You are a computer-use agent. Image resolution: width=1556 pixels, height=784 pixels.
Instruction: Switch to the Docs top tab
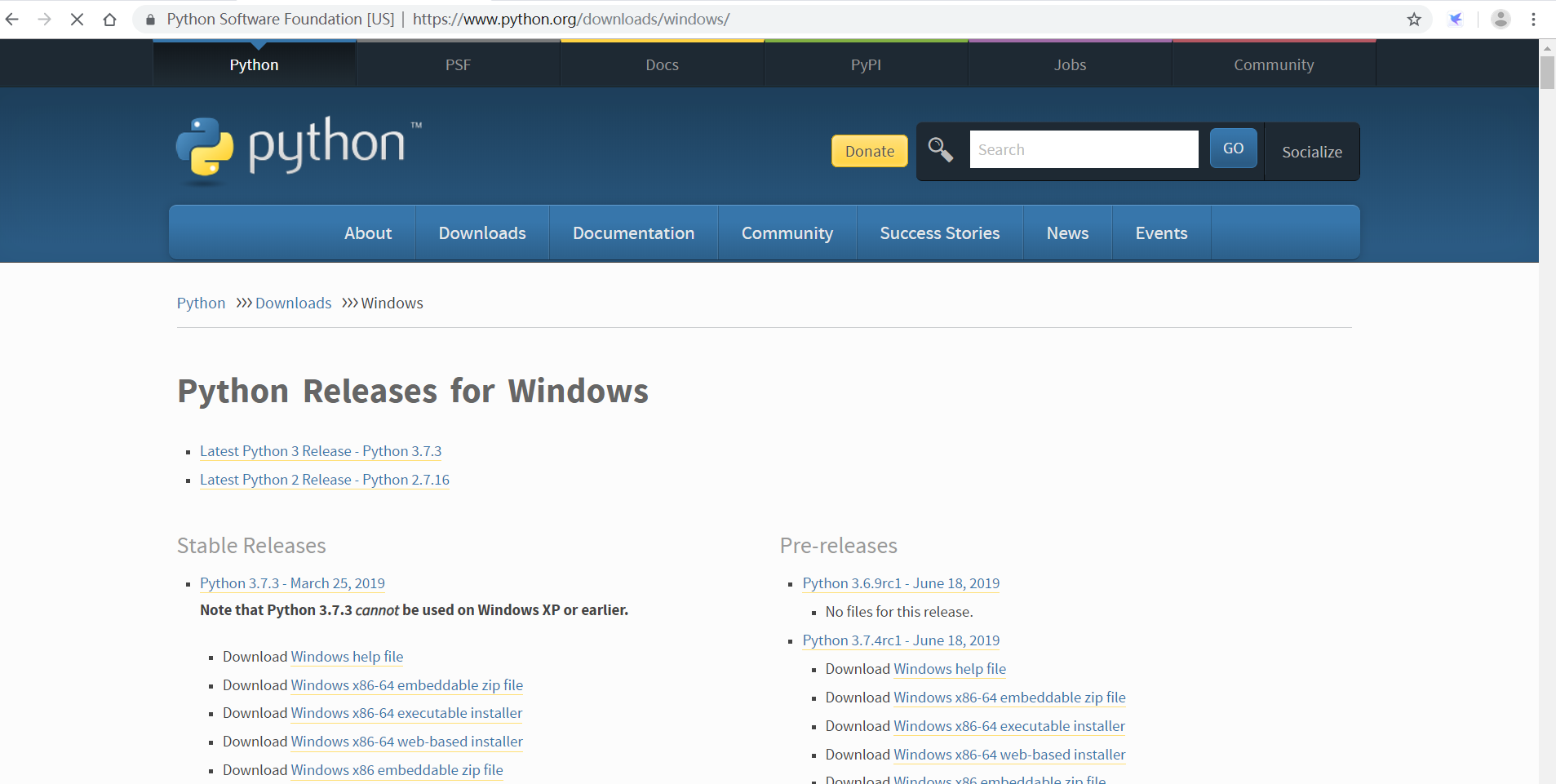(x=662, y=64)
